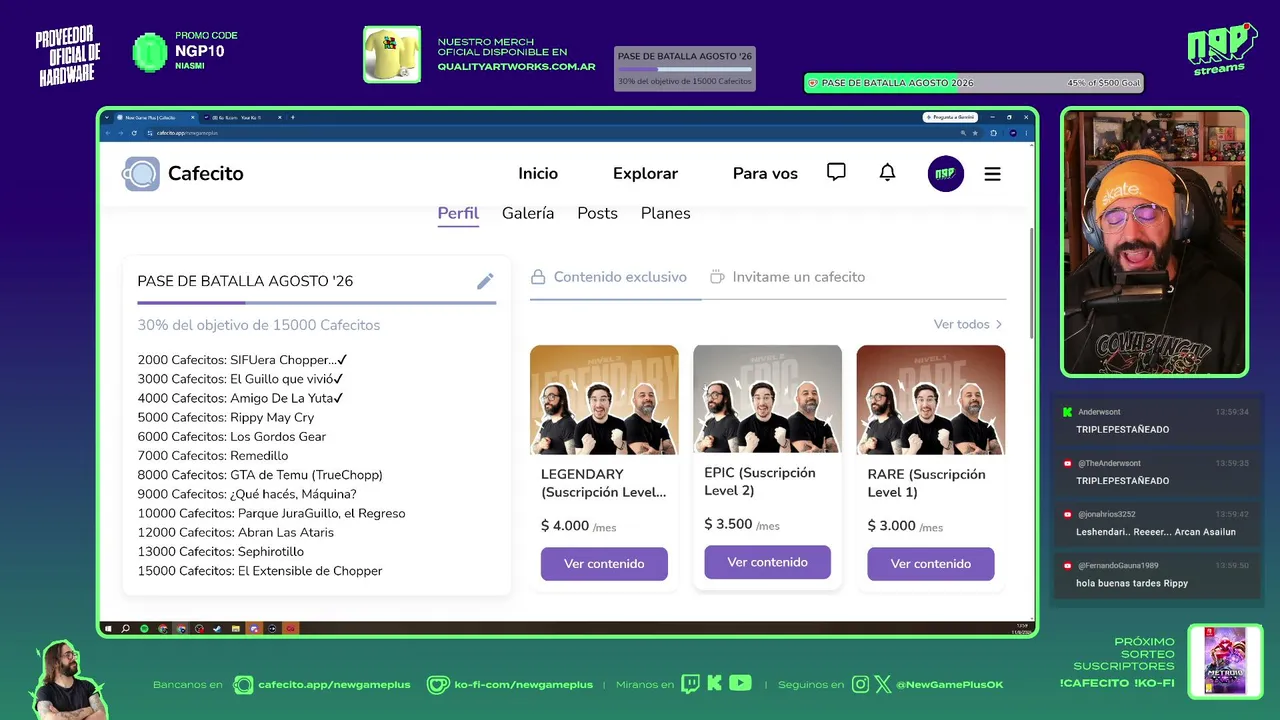The image size is (1280, 720).
Task: Open Para vos in the navigation
Action: tap(765, 173)
